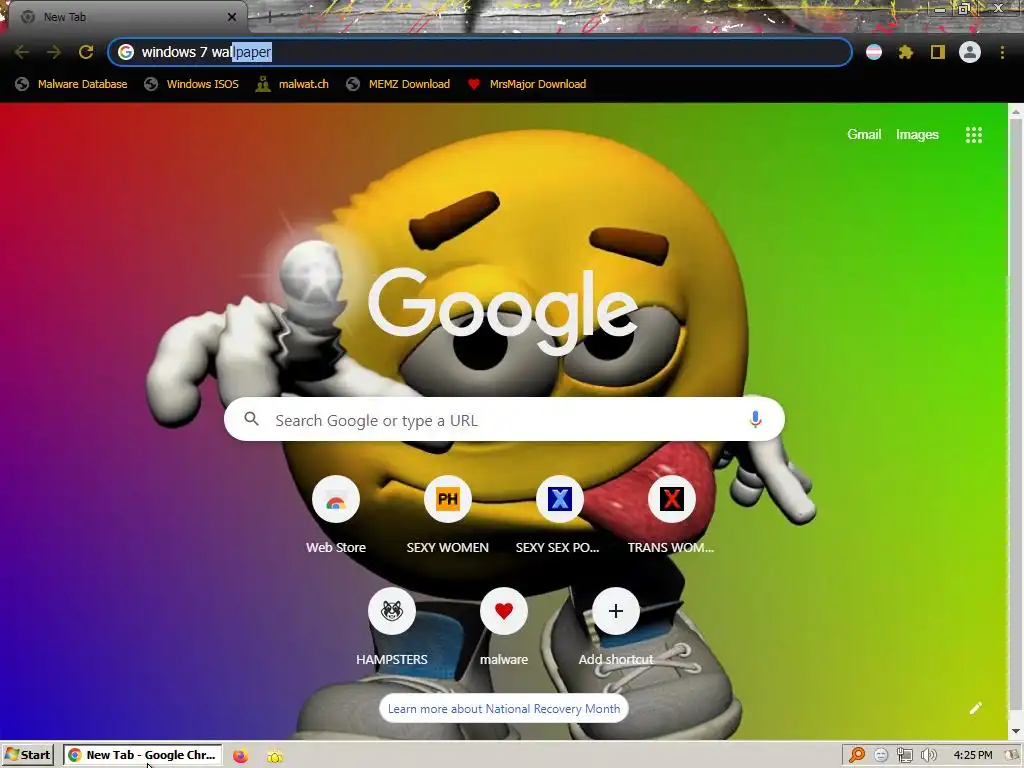
Task: Open the Google apps grid
Action: click(x=974, y=135)
